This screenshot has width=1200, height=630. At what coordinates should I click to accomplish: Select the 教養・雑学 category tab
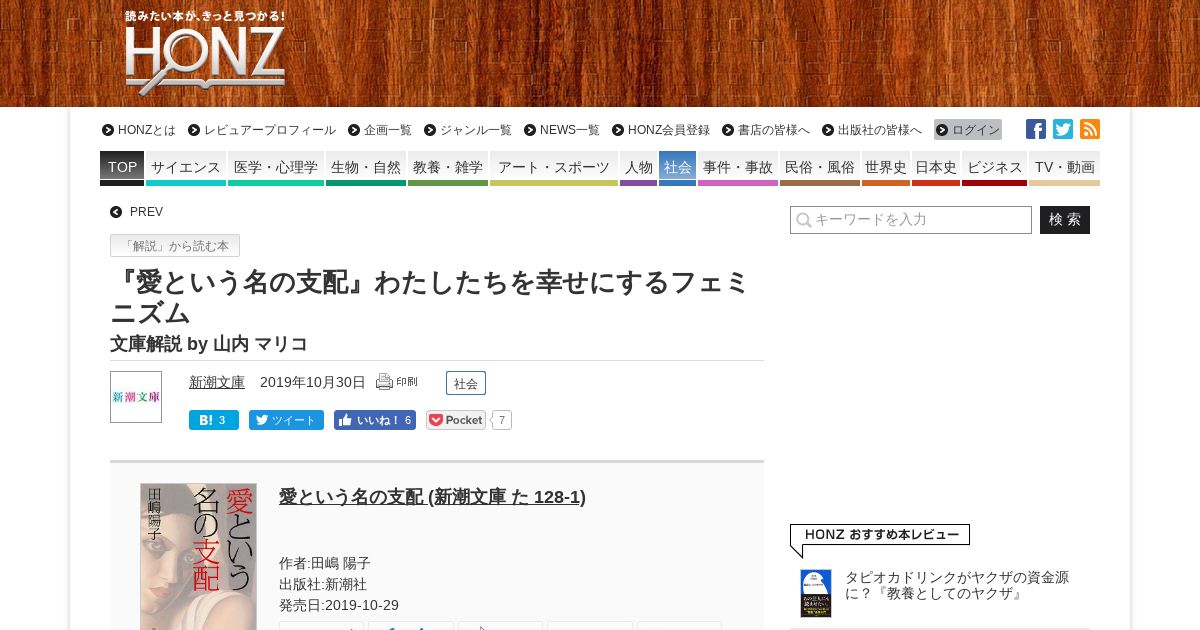tap(448, 168)
